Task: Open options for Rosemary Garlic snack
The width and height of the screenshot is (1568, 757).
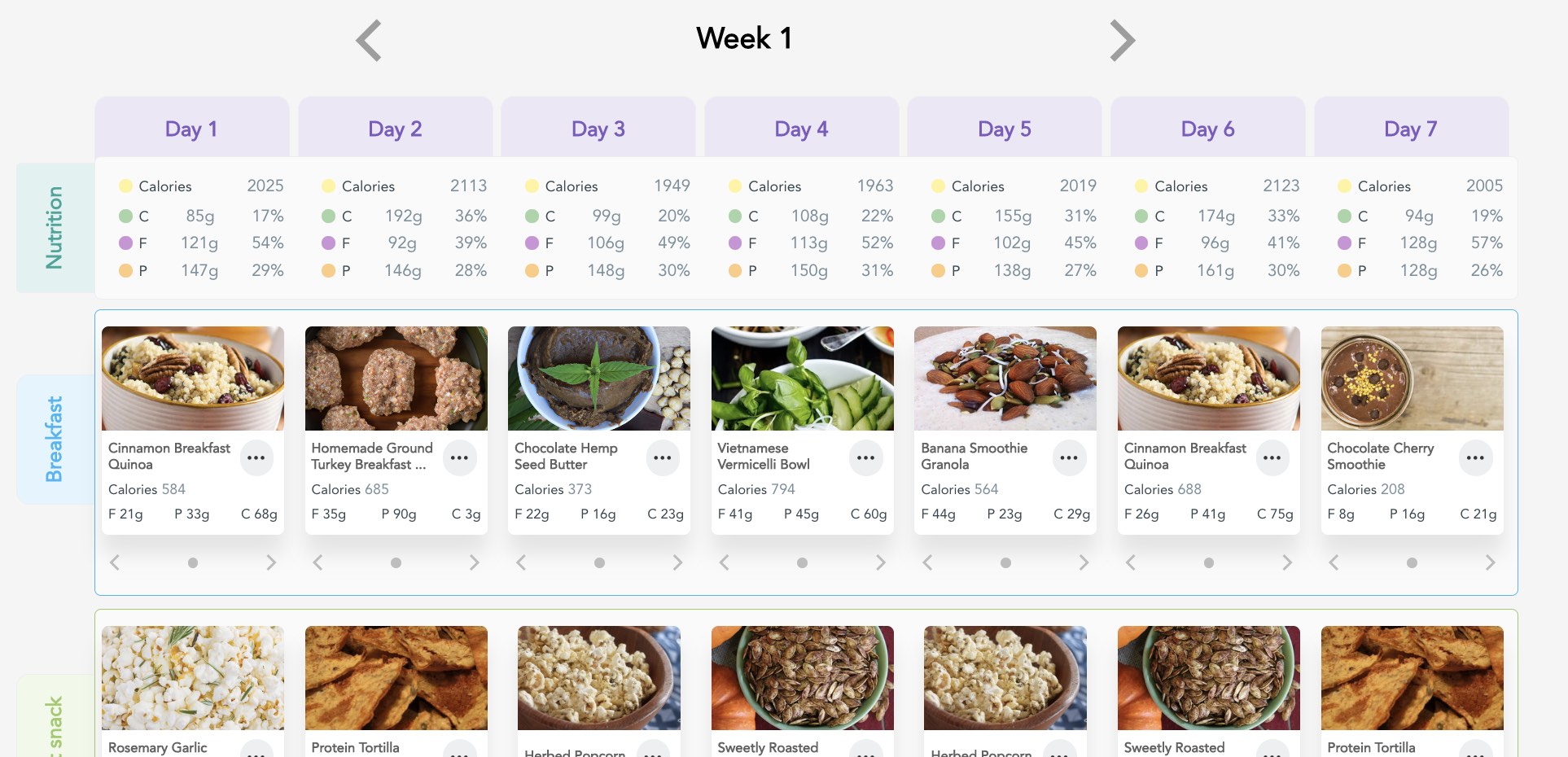Action: [256, 750]
